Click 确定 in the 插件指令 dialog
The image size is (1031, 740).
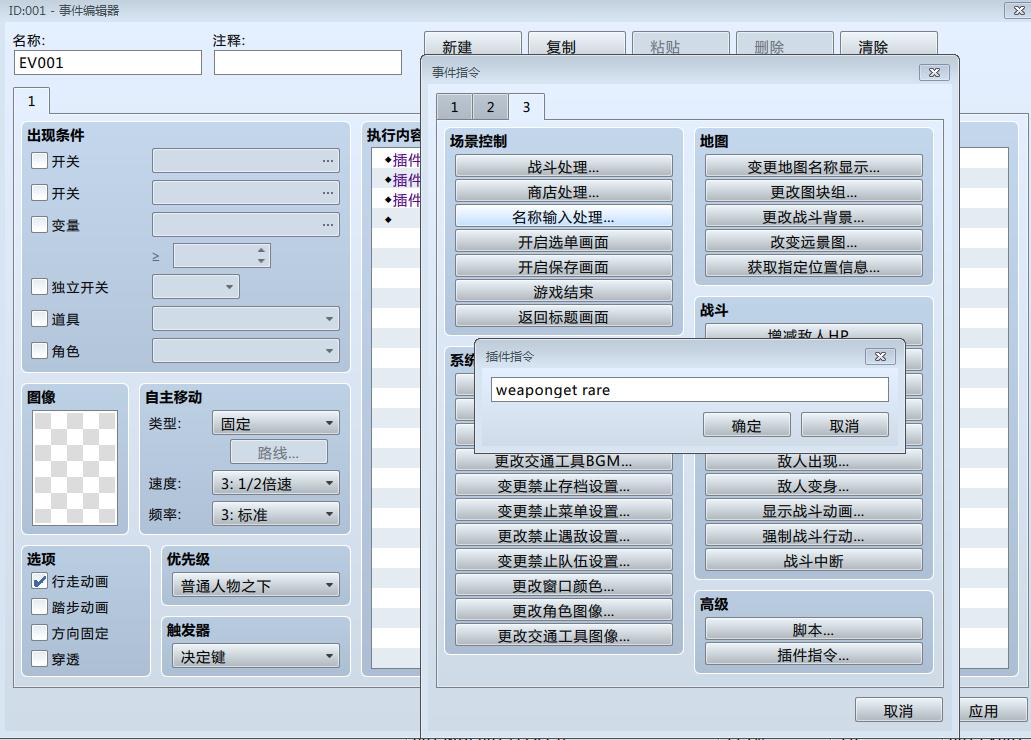pyautogui.click(x=746, y=426)
